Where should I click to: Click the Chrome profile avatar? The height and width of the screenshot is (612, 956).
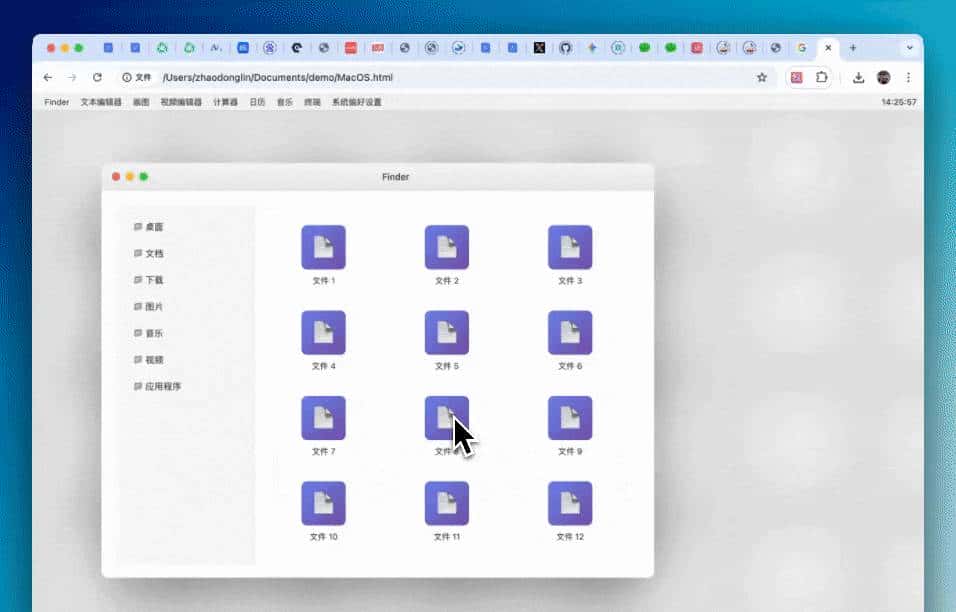pyautogui.click(x=884, y=76)
